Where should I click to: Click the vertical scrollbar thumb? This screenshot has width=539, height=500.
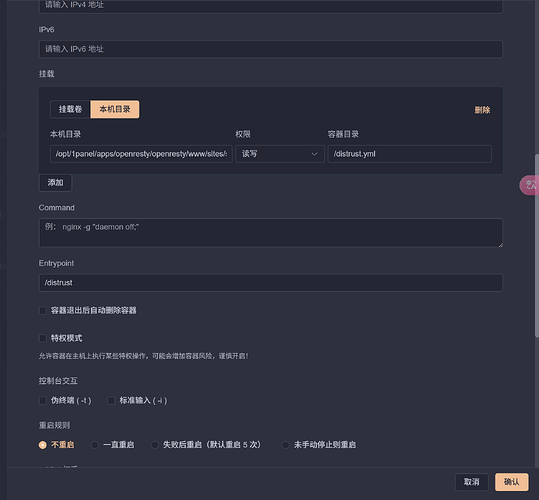pyautogui.click(x=537, y=246)
